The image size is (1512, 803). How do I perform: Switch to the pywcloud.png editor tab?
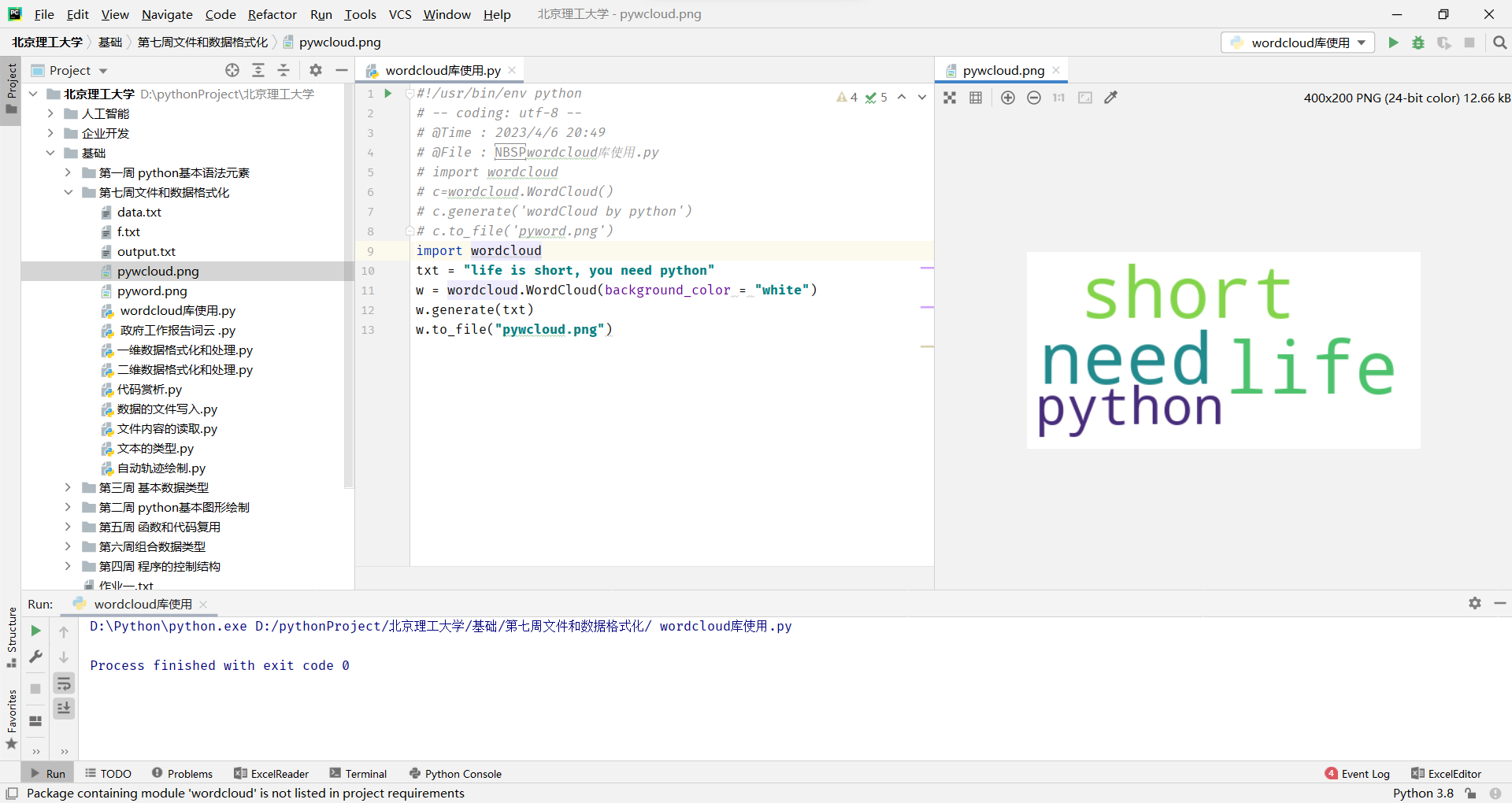(x=1003, y=70)
